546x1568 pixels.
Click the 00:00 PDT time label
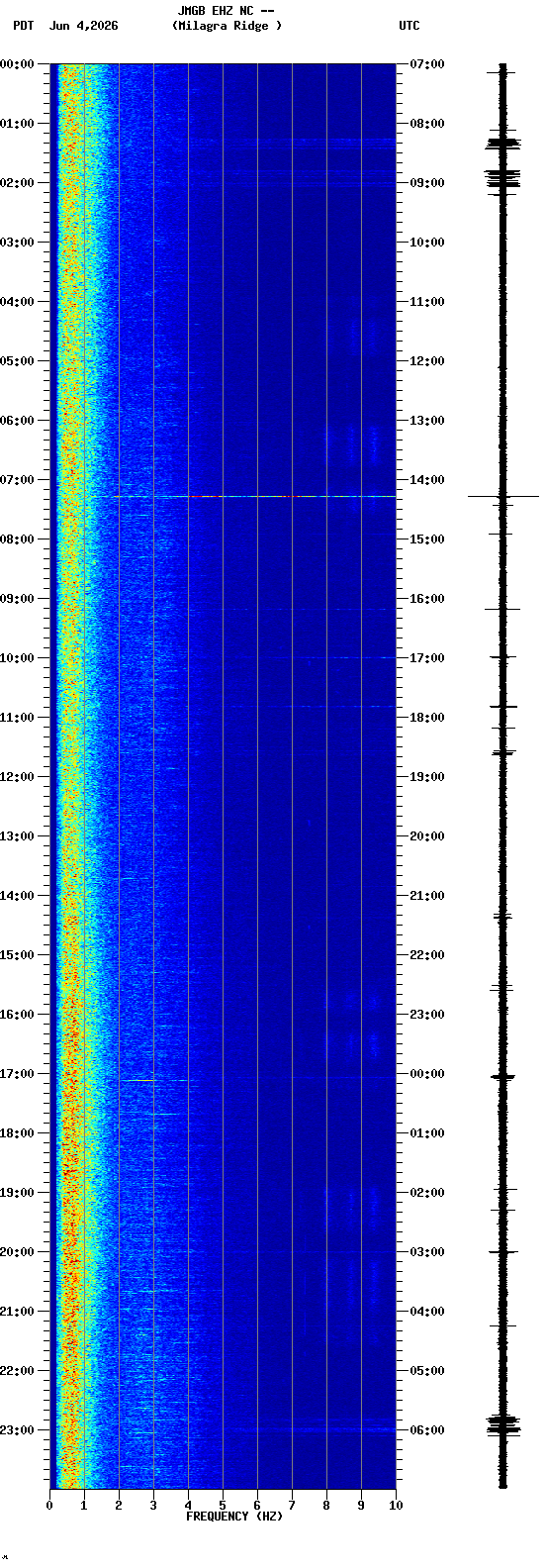click(17, 64)
